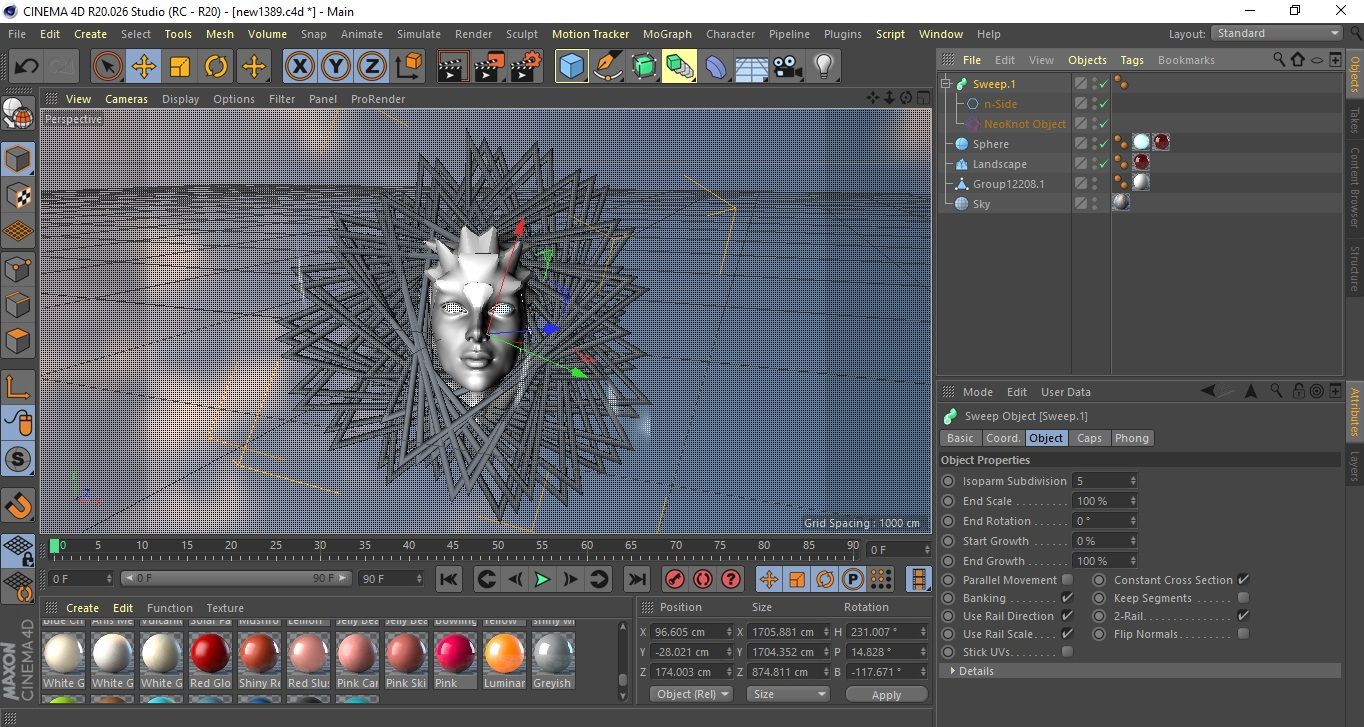Screen dimensions: 1364x727
Task: Step the End Scale value arrows
Action: pyautogui.click(x=1133, y=501)
